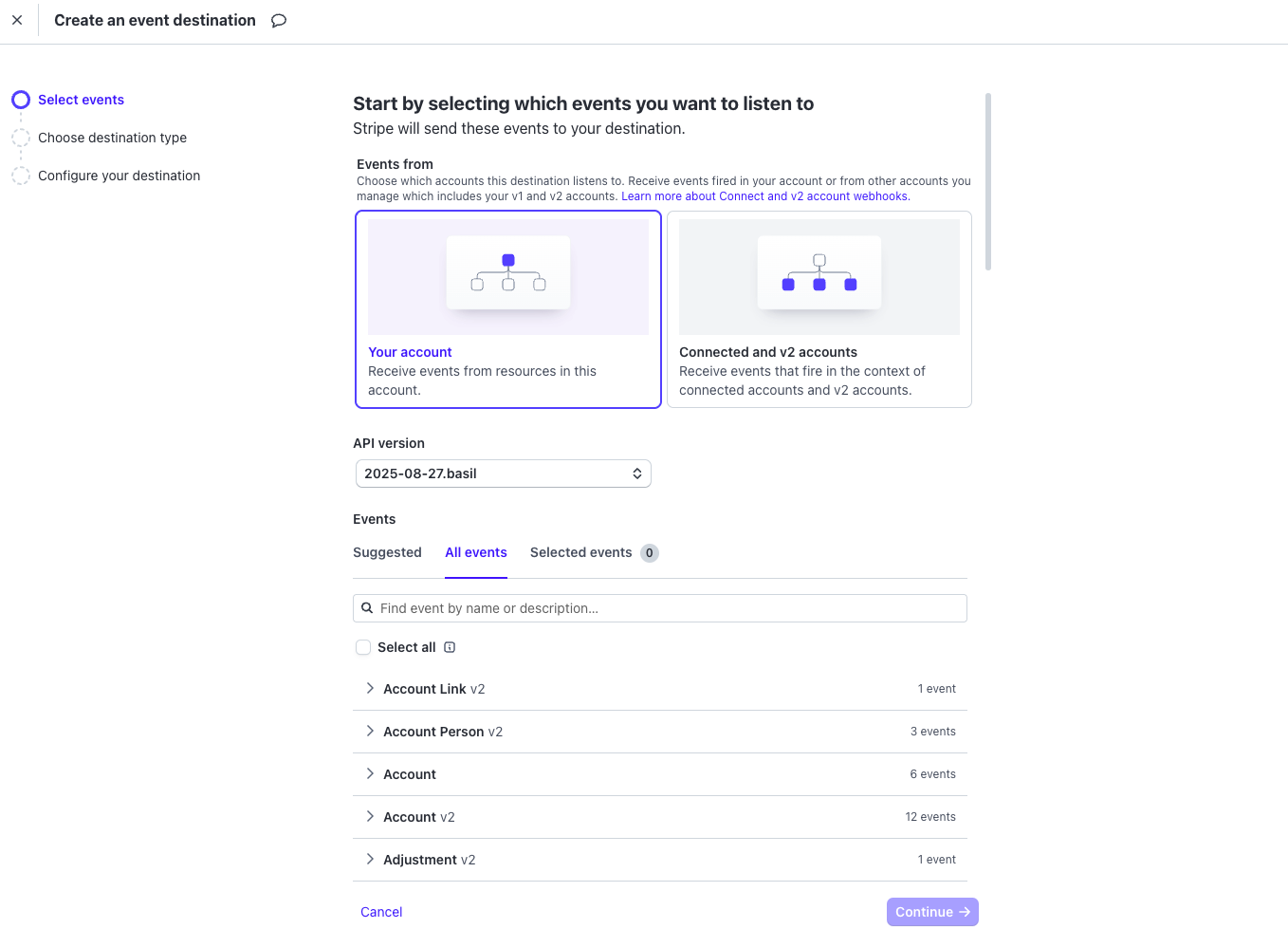The width and height of the screenshot is (1288, 947).
Task: Switch to the All events tab
Action: (x=476, y=552)
